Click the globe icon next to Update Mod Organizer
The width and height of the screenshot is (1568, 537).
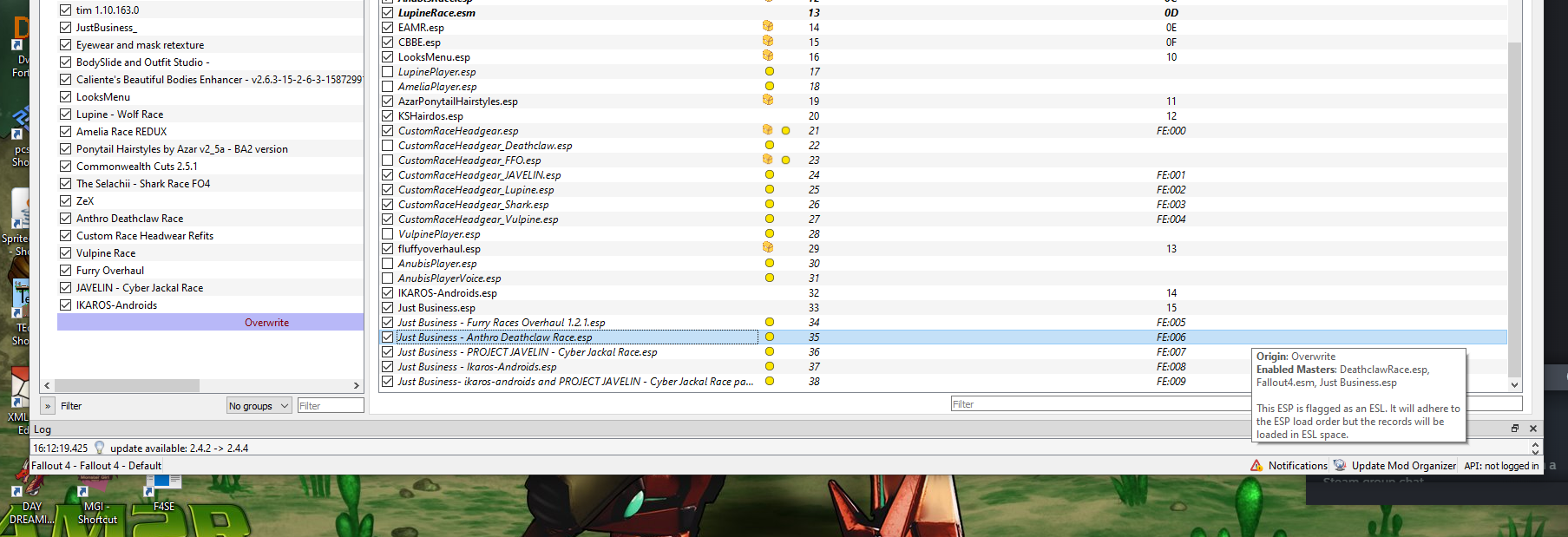[x=1340, y=466]
